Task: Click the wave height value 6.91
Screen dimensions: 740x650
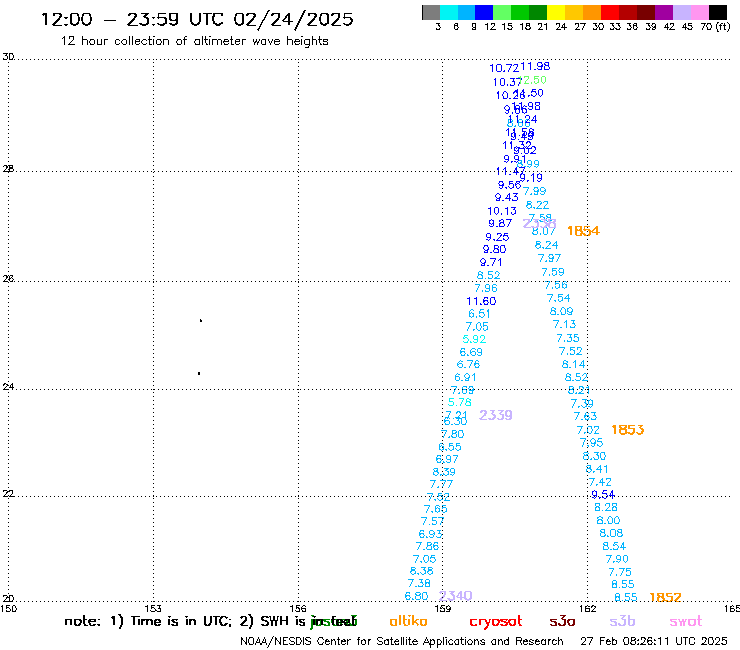Action: pyautogui.click(x=465, y=378)
